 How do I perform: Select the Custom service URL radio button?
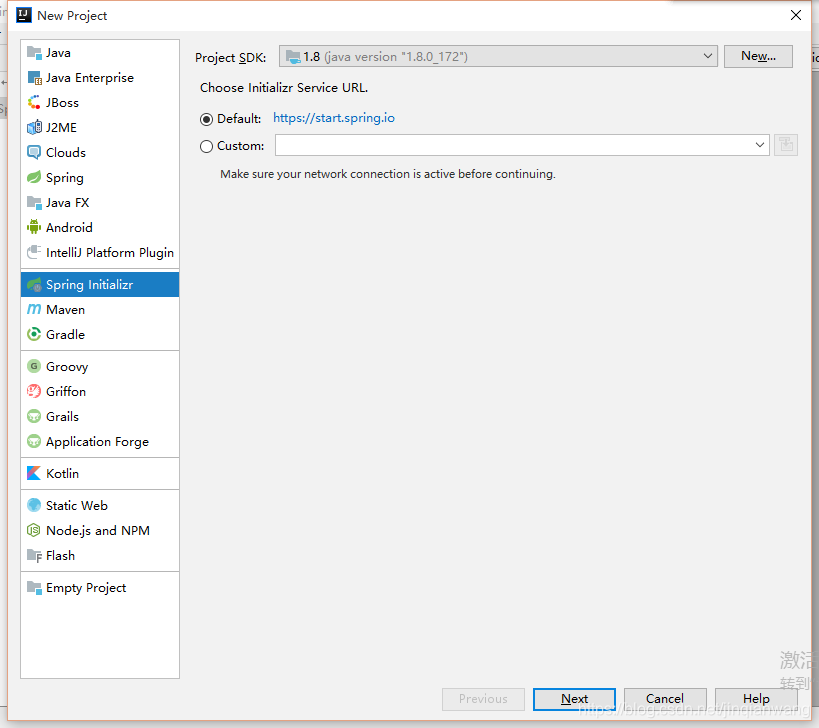click(206, 146)
